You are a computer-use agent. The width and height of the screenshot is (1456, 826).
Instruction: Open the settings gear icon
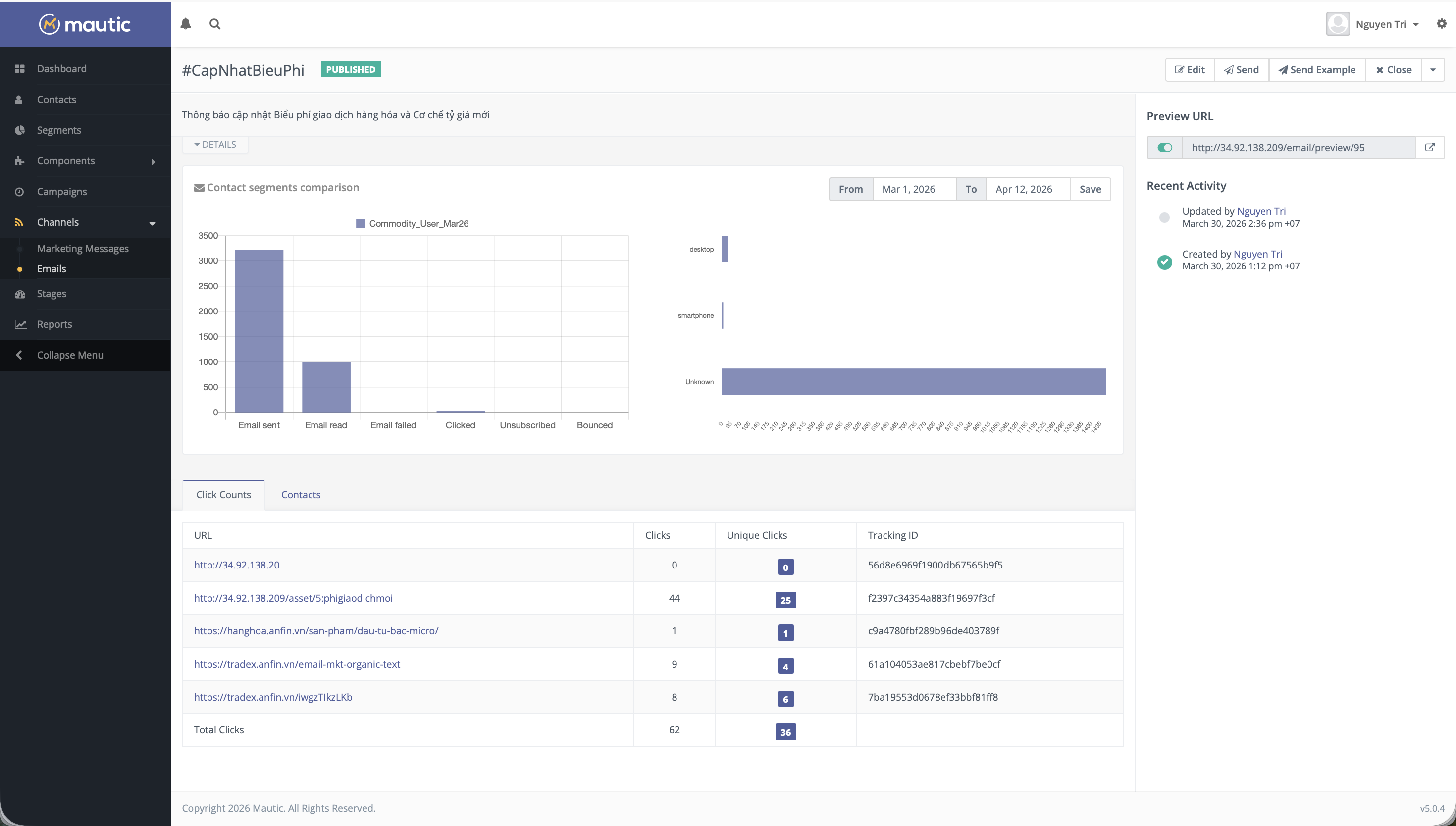coord(1441,24)
